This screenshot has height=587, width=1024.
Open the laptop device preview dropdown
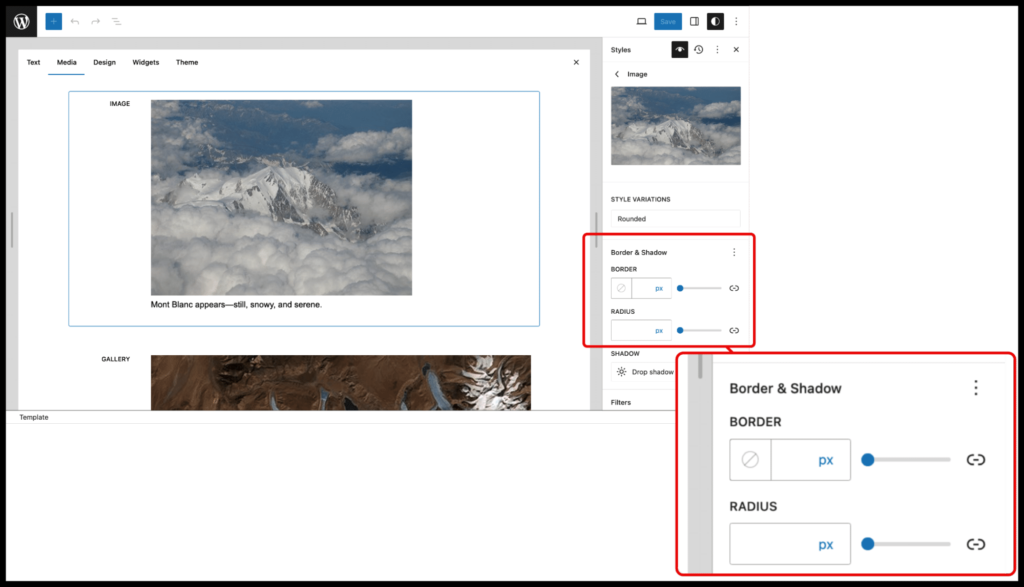pos(641,21)
